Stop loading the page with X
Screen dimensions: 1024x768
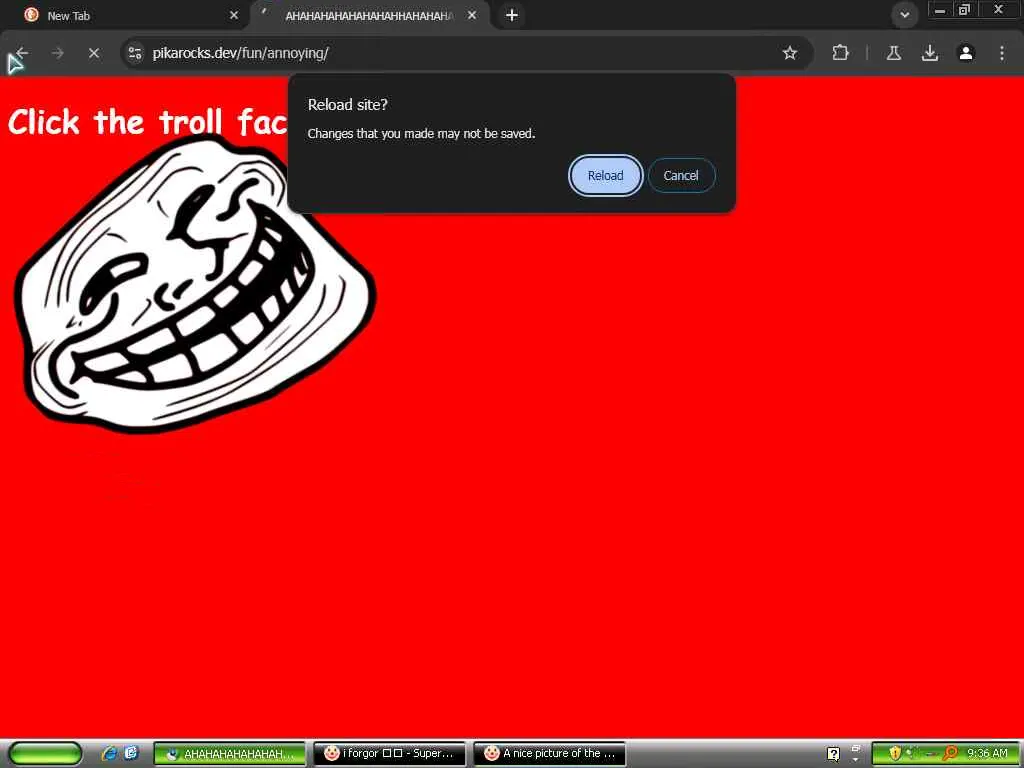pyautogui.click(x=94, y=53)
